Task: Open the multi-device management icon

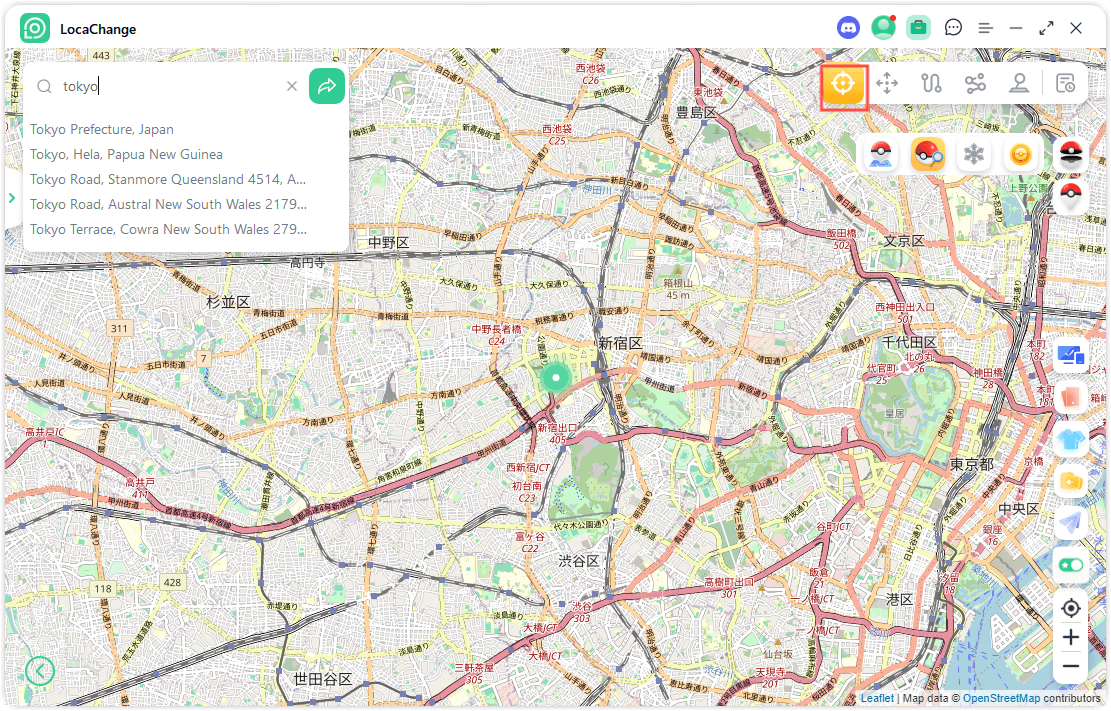Action: (x=1070, y=355)
